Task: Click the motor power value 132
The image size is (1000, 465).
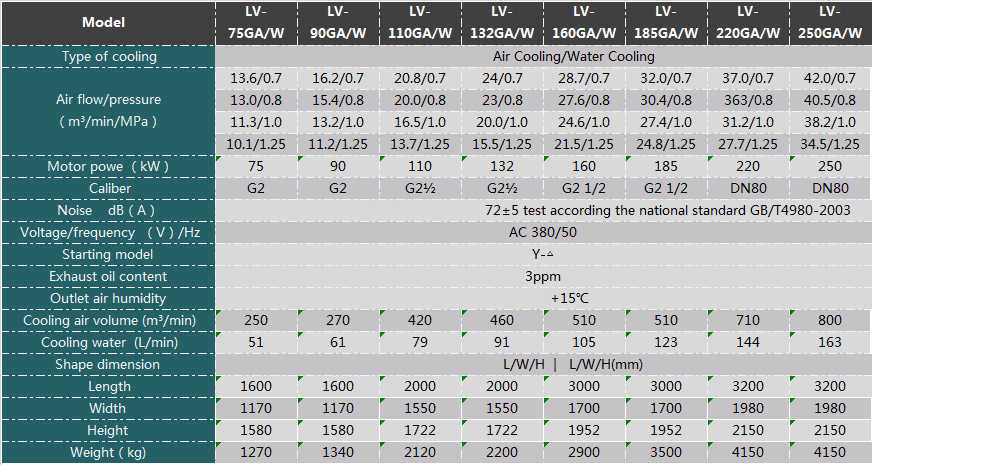Action: [x=502, y=167]
